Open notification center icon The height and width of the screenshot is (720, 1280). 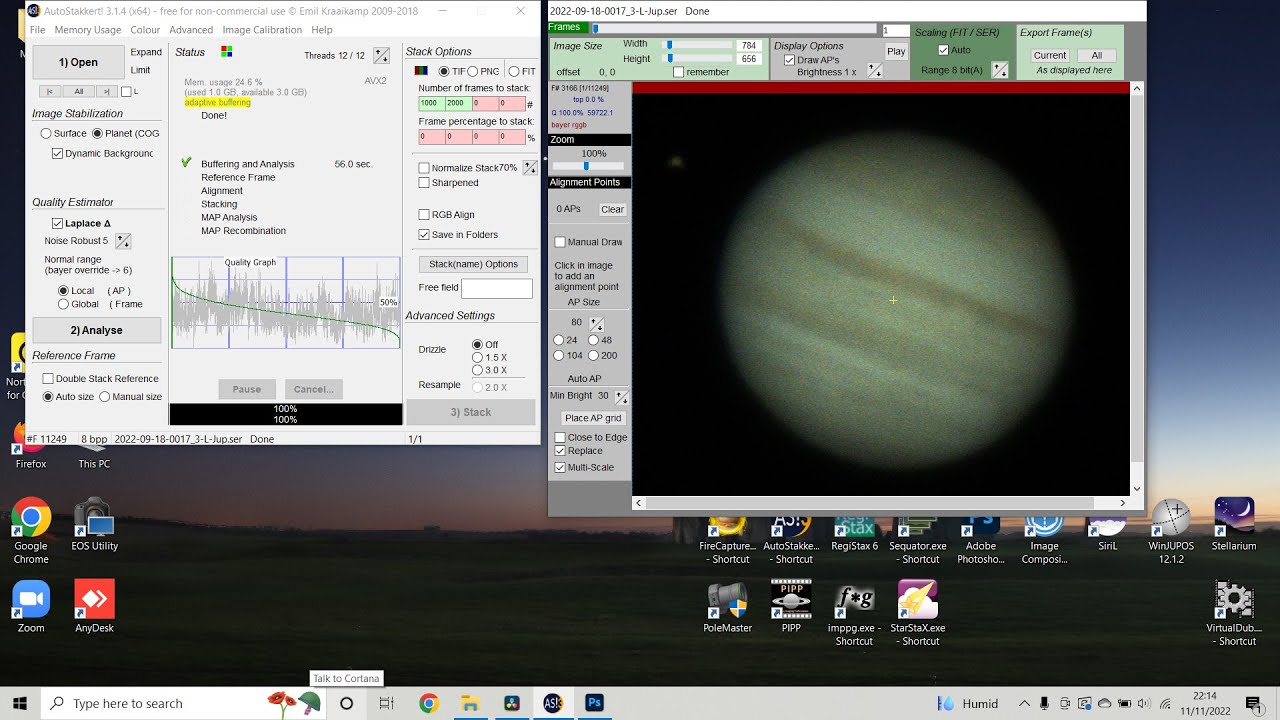[x=1252, y=703]
